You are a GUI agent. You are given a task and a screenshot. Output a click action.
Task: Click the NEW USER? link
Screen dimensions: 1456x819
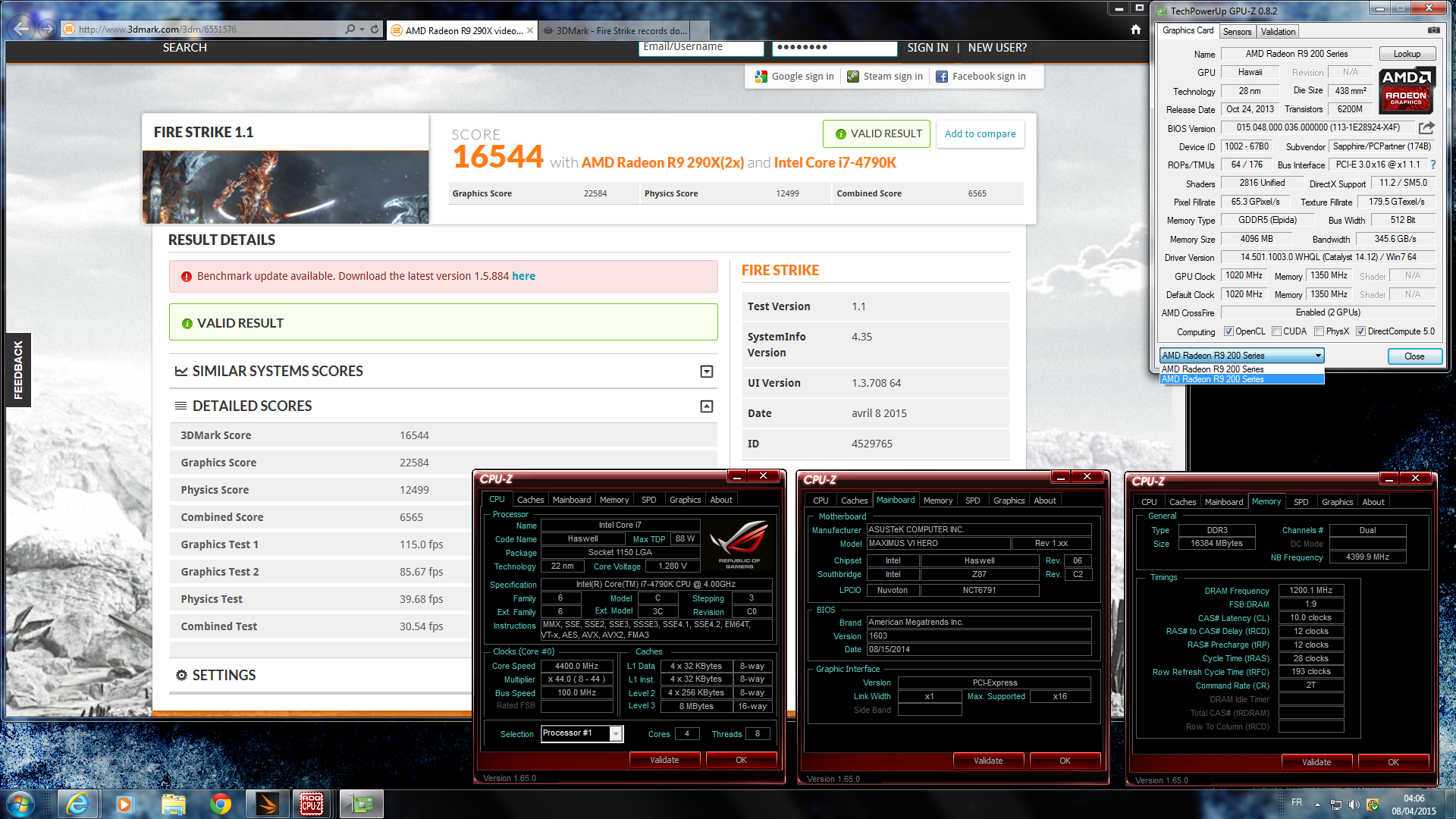[997, 48]
